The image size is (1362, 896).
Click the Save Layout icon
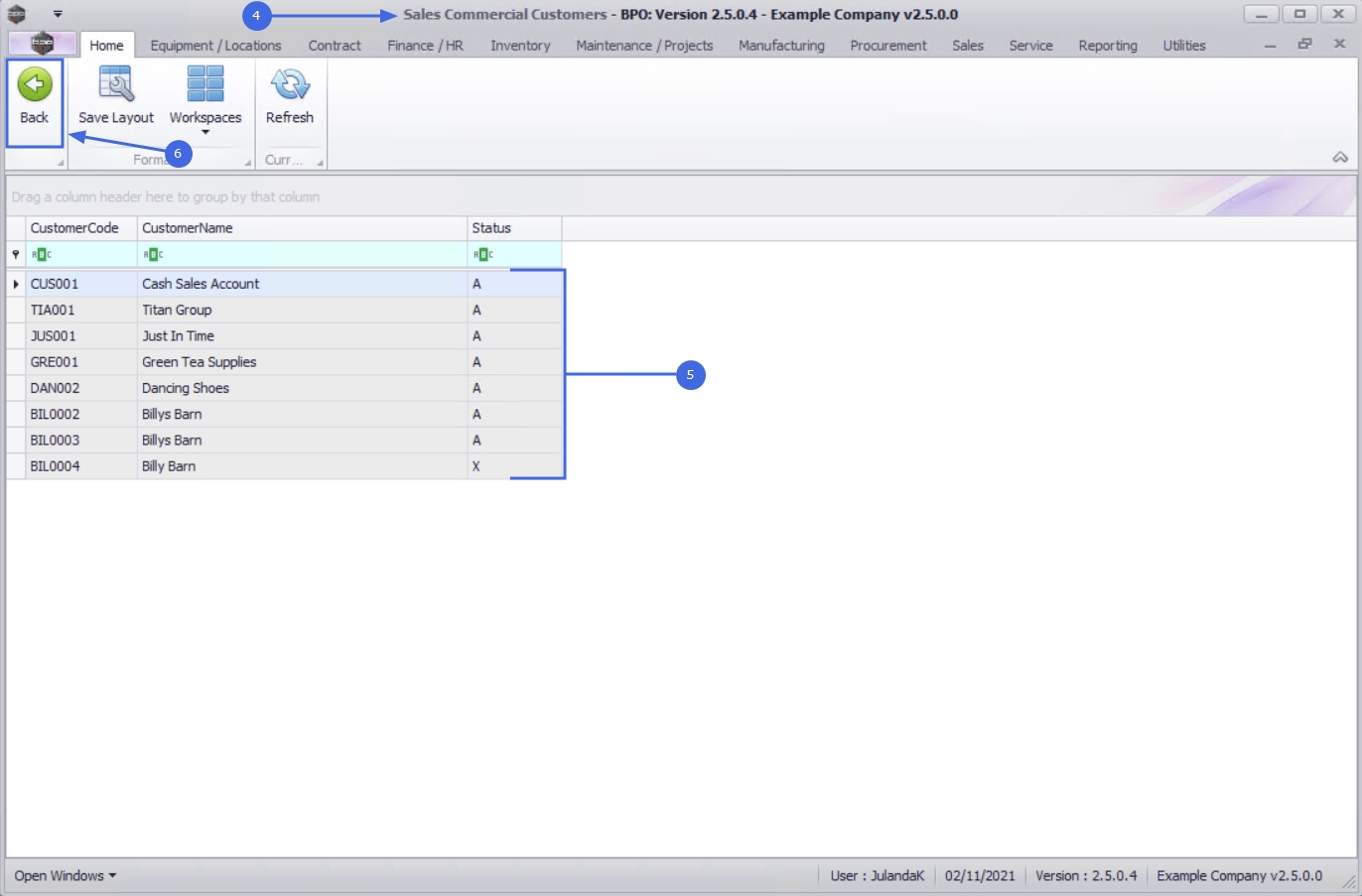(x=116, y=84)
